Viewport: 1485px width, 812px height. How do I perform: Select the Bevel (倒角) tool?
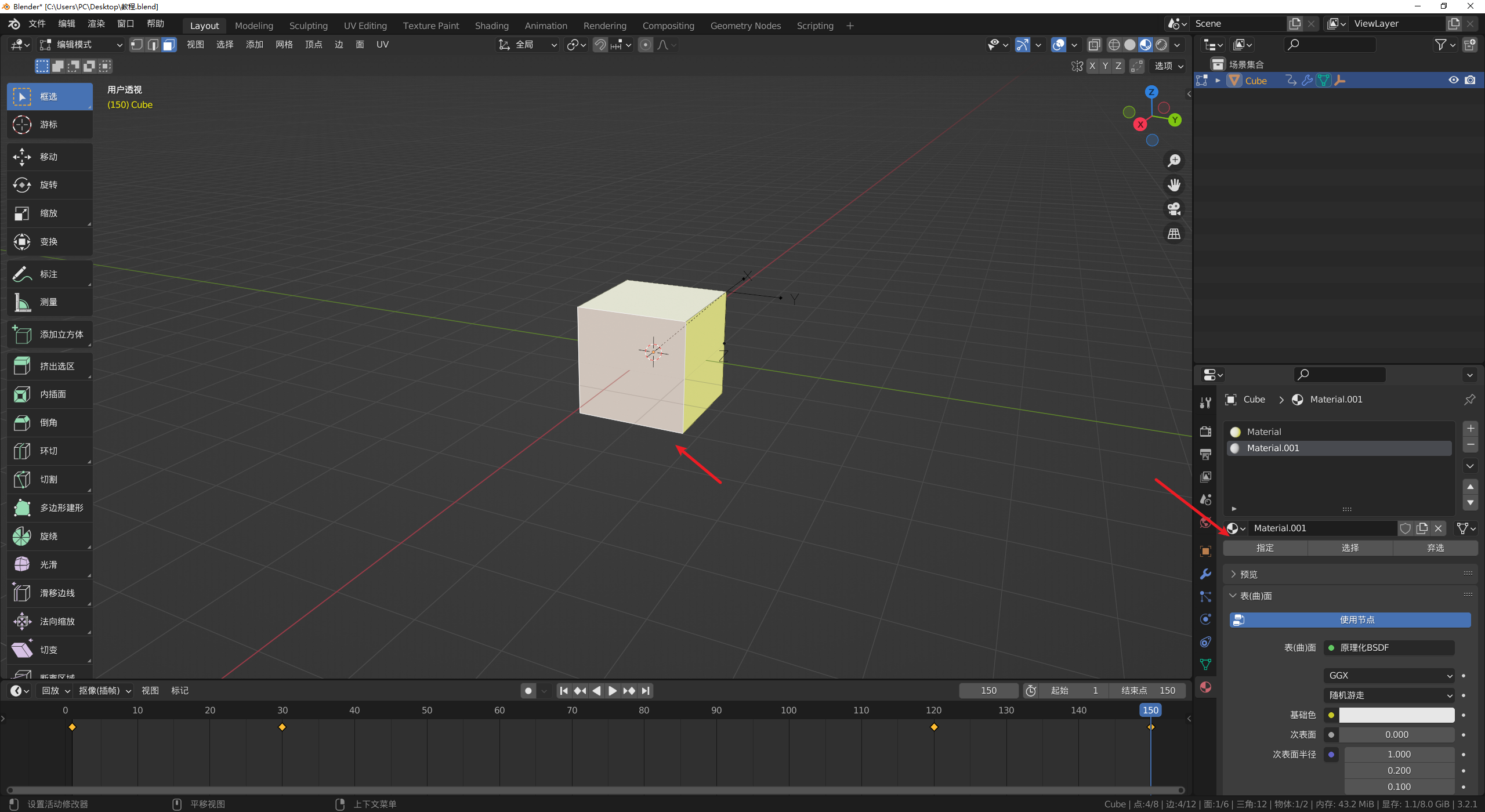pos(49,423)
